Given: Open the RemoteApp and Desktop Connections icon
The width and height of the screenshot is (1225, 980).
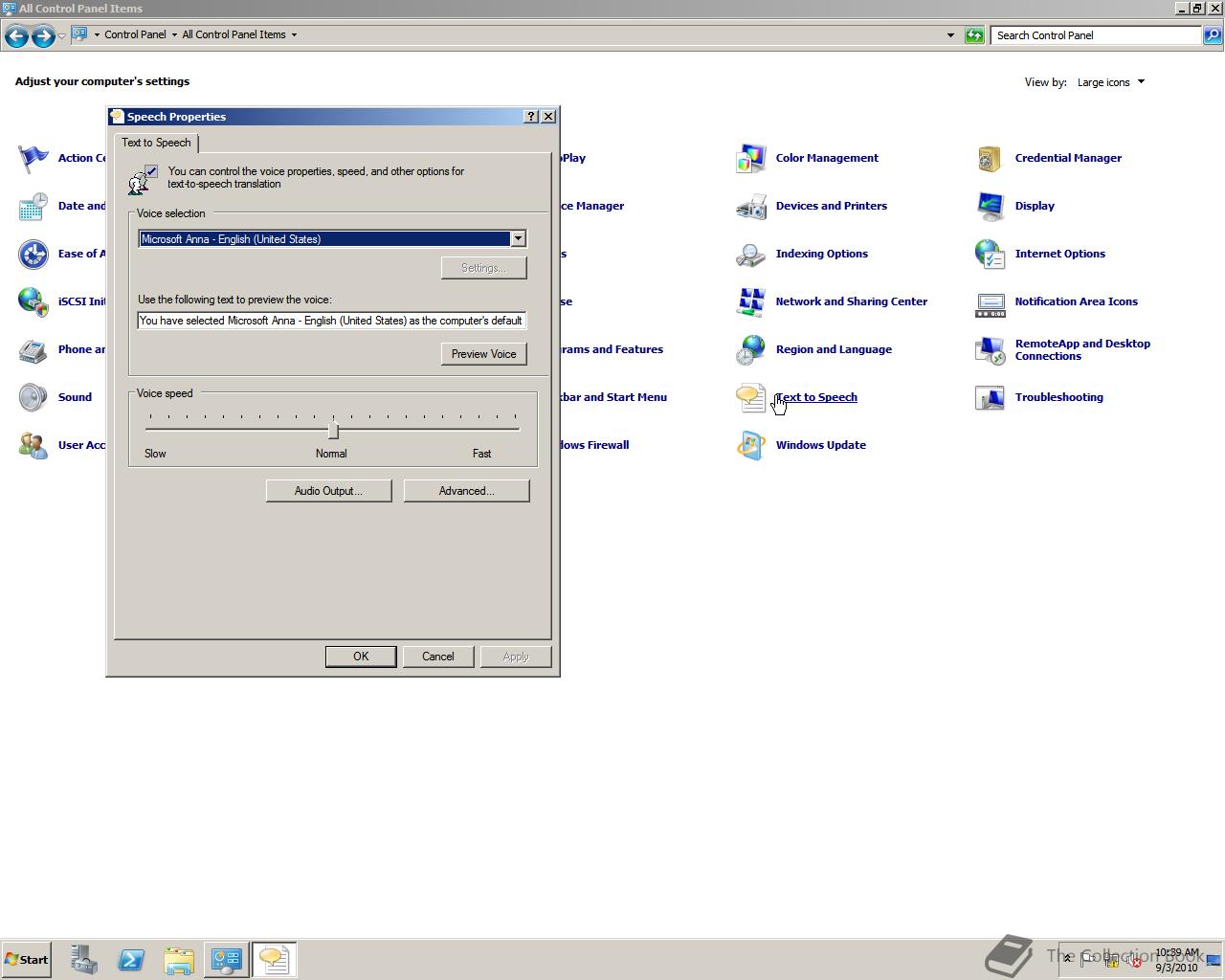Looking at the screenshot, I should [991, 349].
